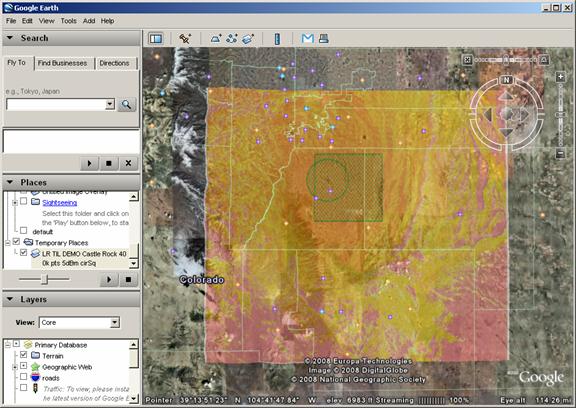Open the Ruler measurement tool
This screenshot has width=576, height=408.
click(x=277, y=39)
